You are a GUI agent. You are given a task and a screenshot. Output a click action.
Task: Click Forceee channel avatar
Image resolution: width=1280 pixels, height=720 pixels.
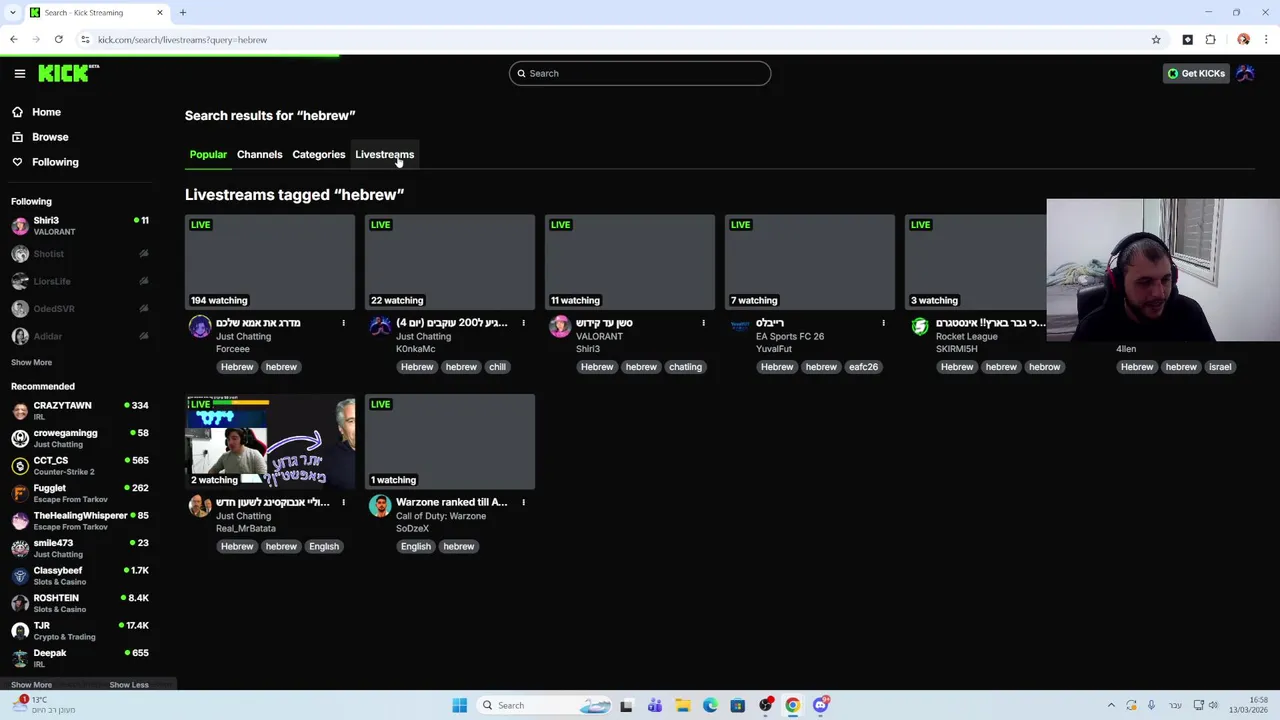coord(200,326)
